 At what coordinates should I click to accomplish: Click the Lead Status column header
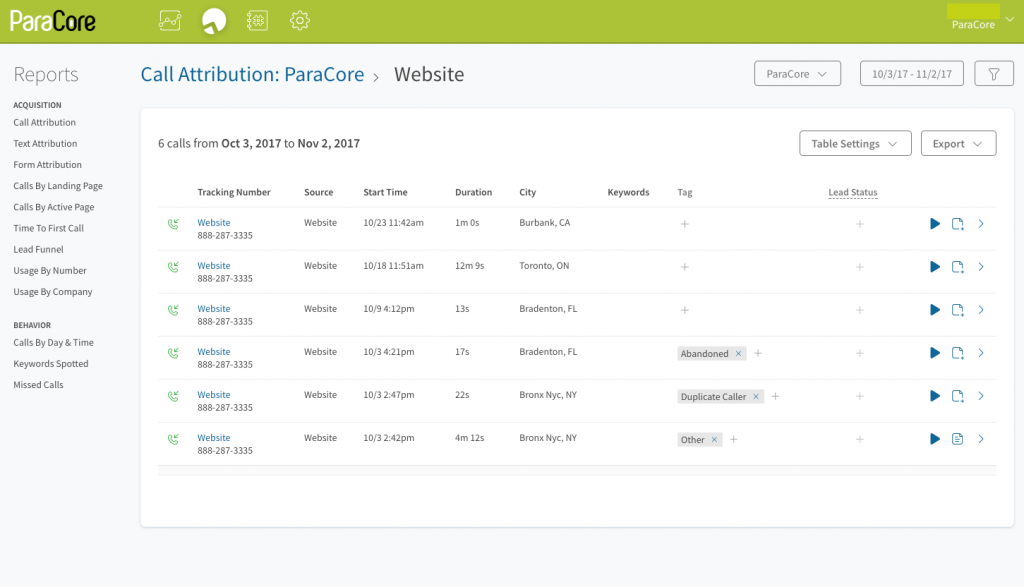point(853,193)
